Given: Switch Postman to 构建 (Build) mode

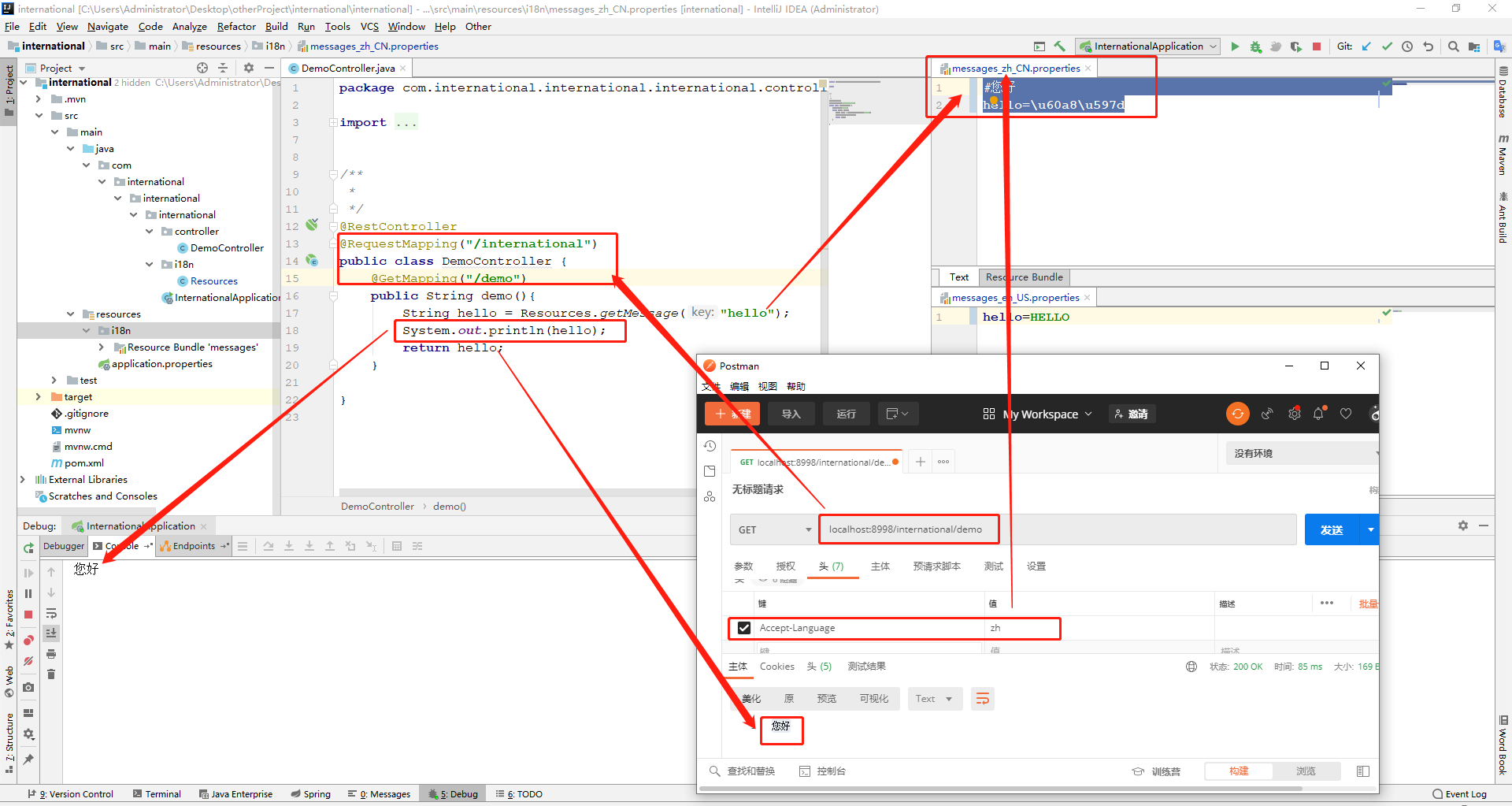Looking at the screenshot, I should pos(1239,771).
